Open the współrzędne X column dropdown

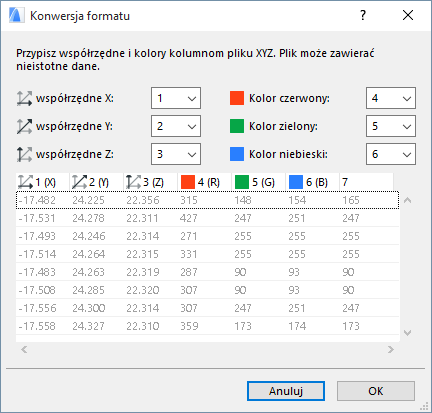pos(176,98)
